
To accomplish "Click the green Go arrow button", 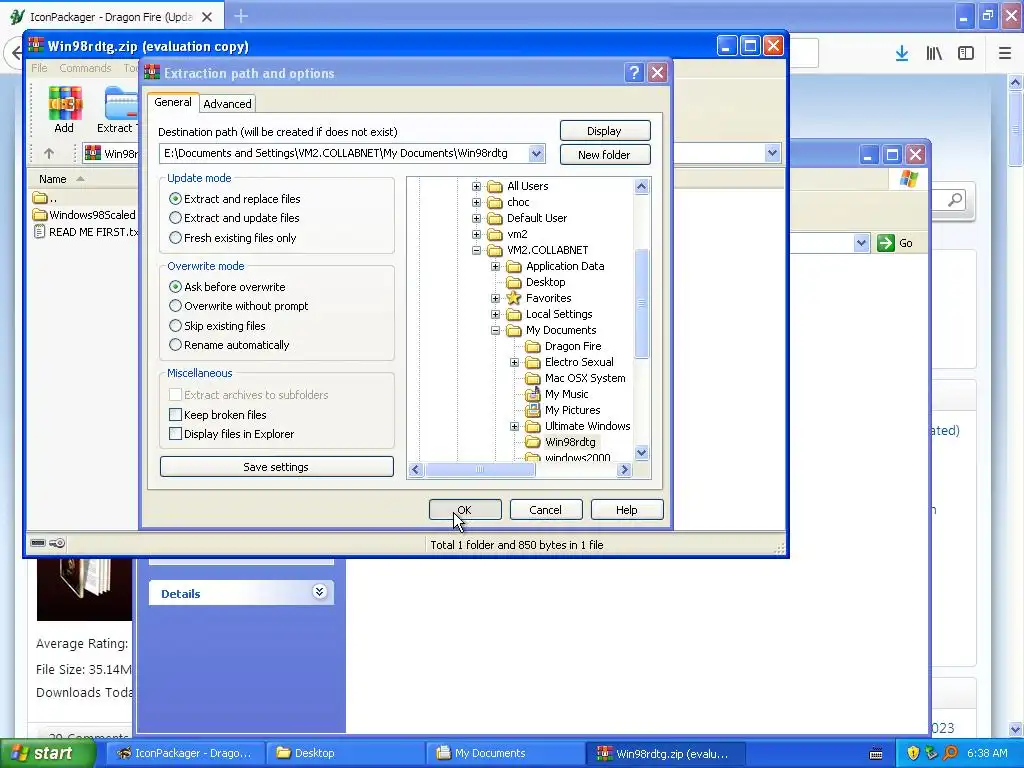I will [x=886, y=243].
